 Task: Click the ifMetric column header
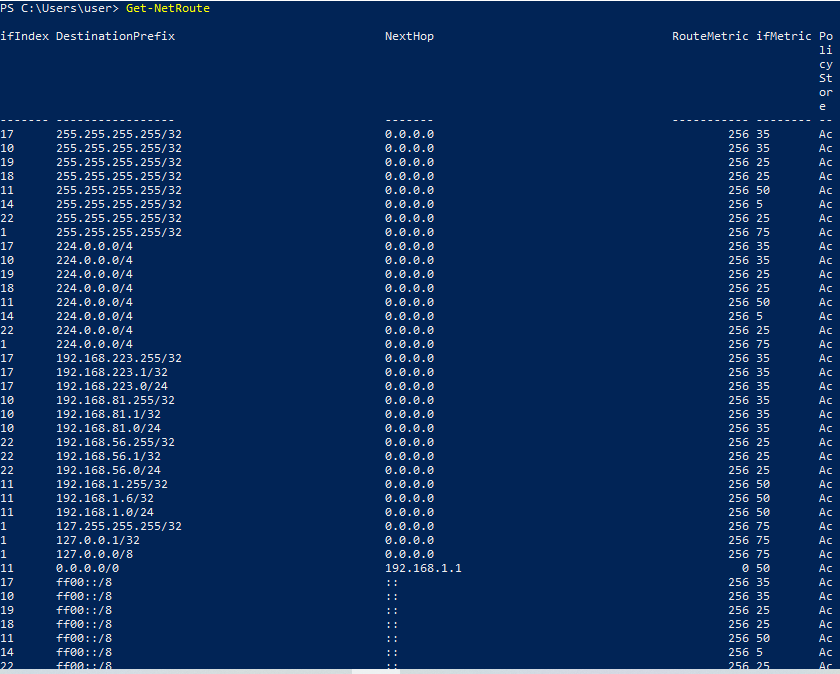[x=785, y=36]
